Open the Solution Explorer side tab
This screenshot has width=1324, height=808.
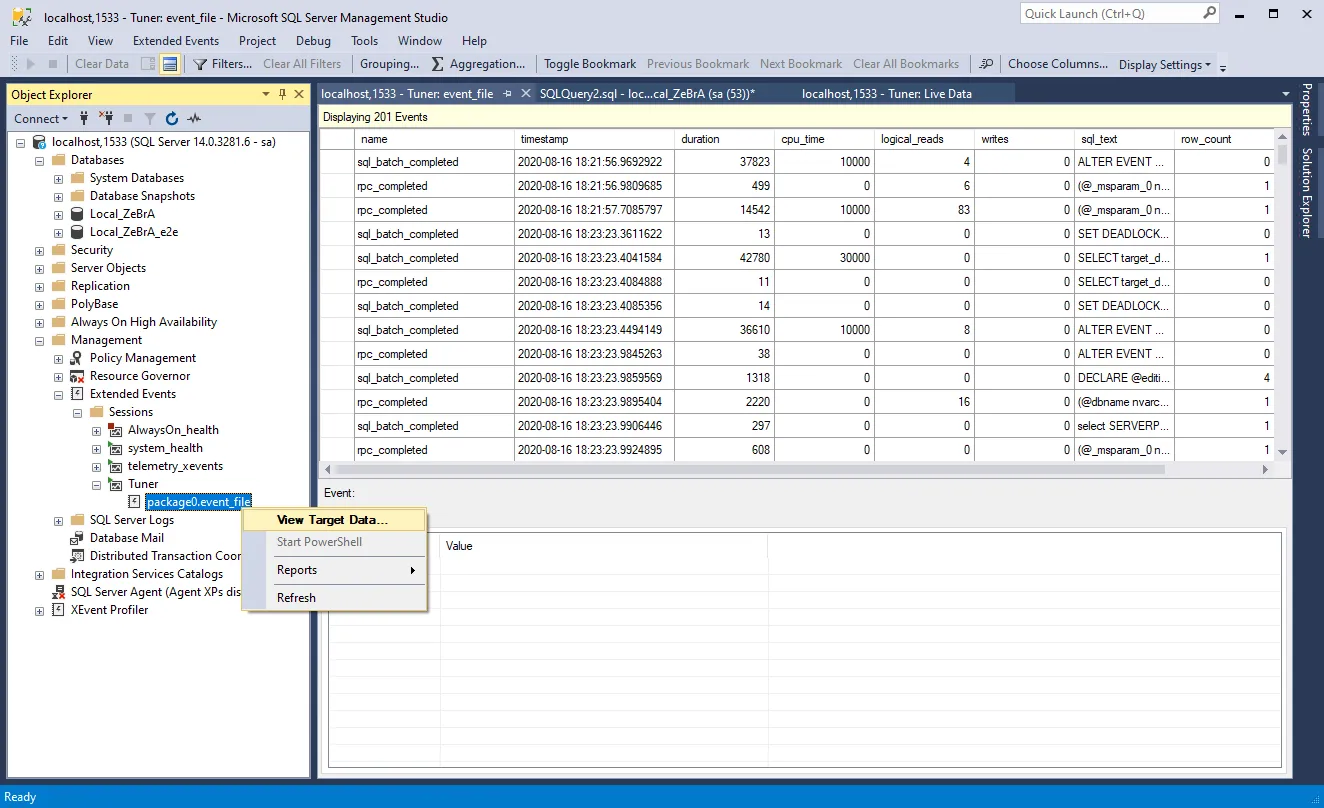click(x=1306, y=193)
